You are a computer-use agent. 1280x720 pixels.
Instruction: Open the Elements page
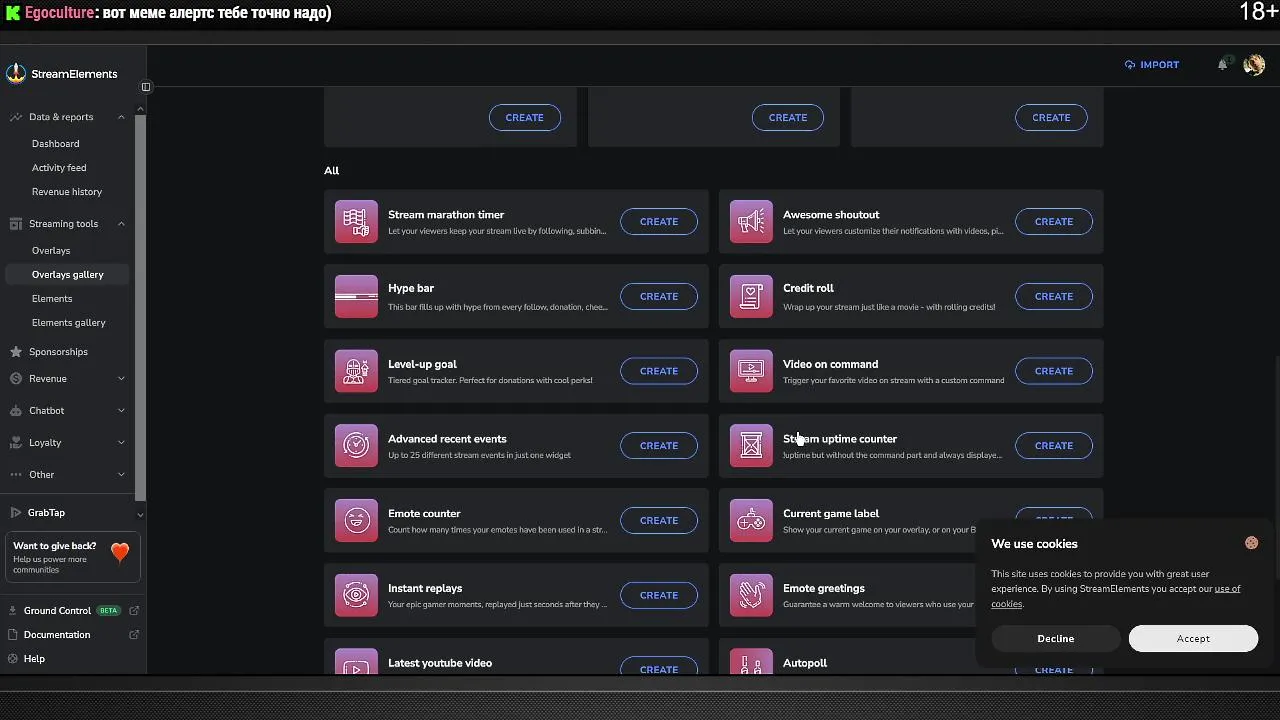point(52,299)
